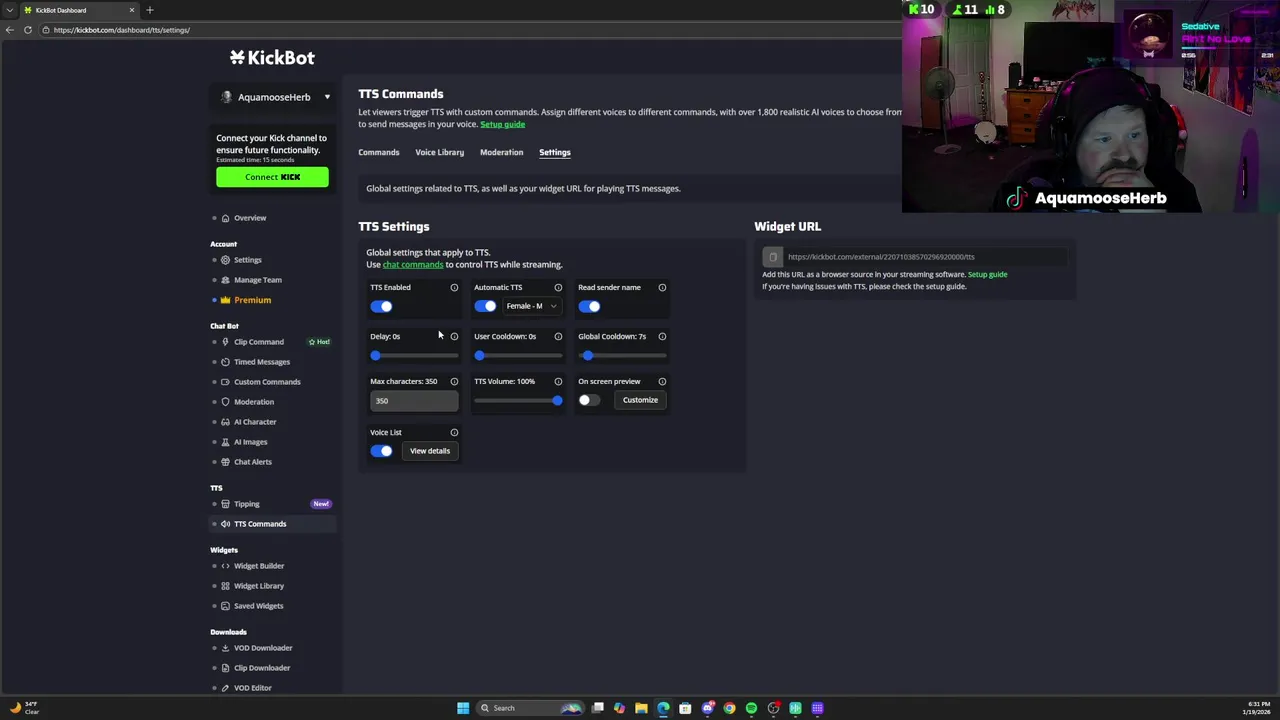Show info for TTS Volume setting

[558, 382]
